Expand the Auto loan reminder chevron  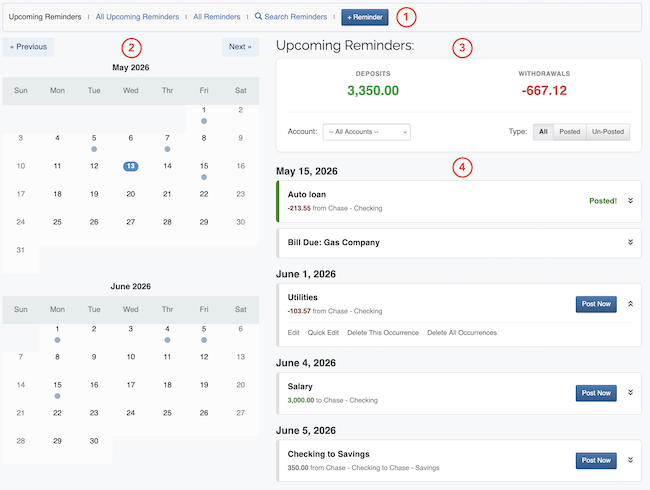(630, 201)
